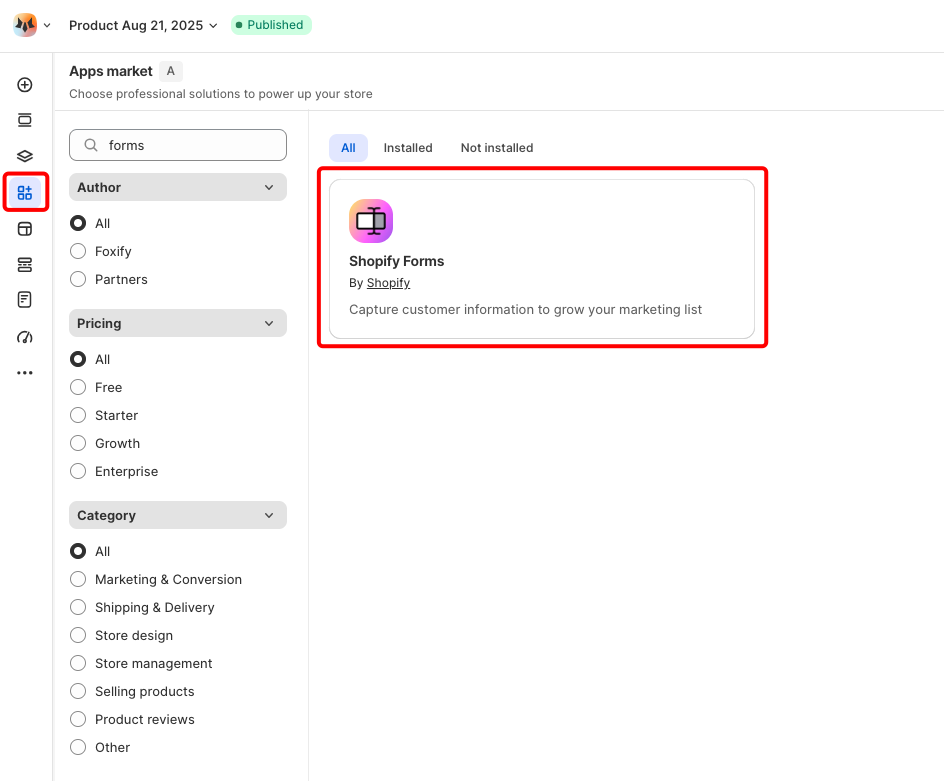Click the stacked rows sidebar icon

coord(25,264)
